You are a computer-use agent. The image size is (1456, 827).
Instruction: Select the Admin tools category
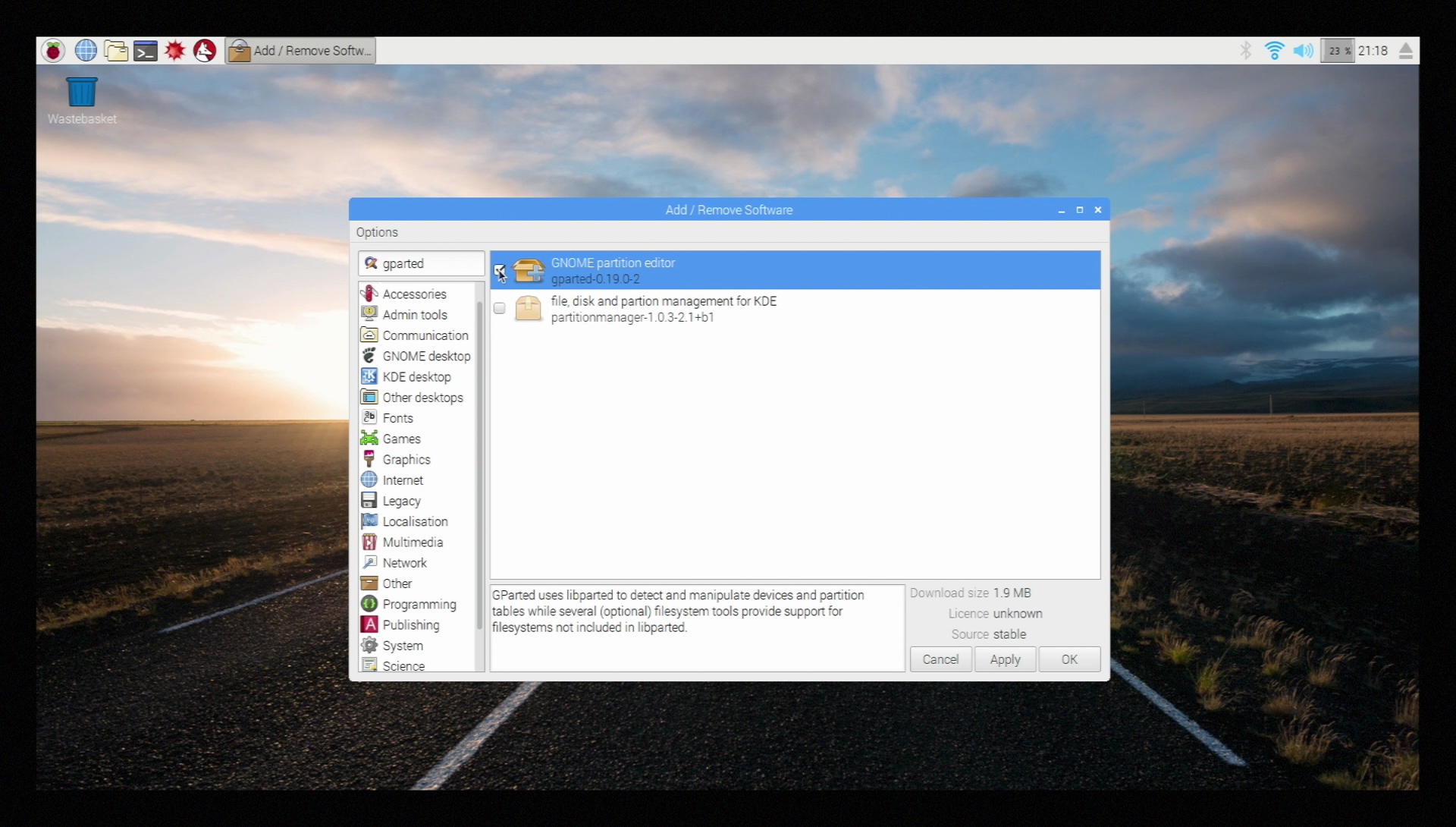(x=414, y=315)
